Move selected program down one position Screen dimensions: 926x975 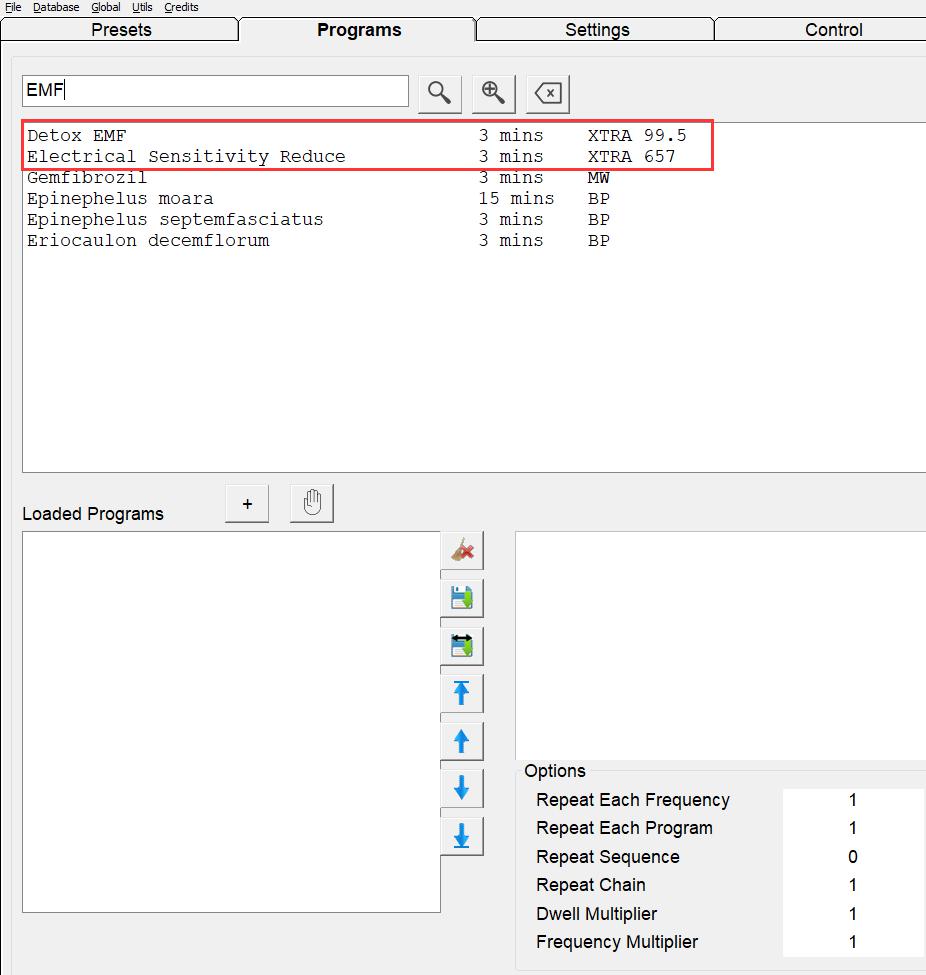point(462,789)
